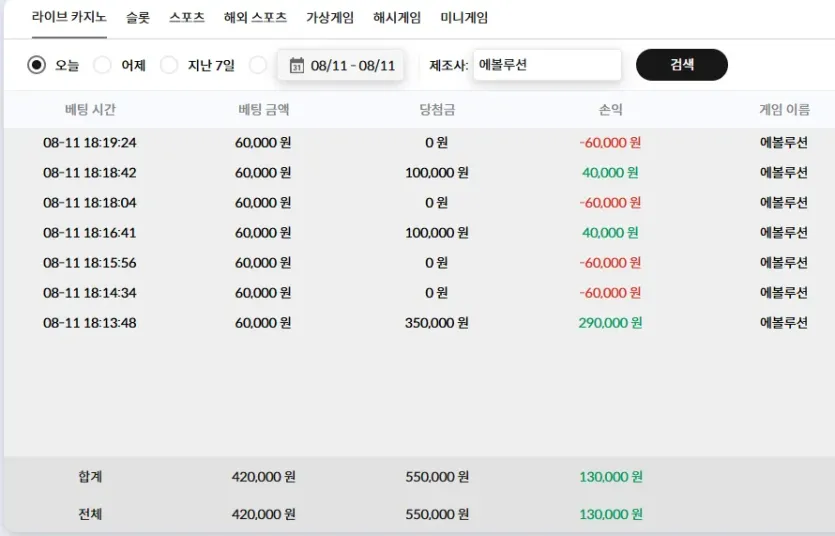Select the 08-11 18:13:48 bet row
The image size is (835, 536).
pos(90,323)
